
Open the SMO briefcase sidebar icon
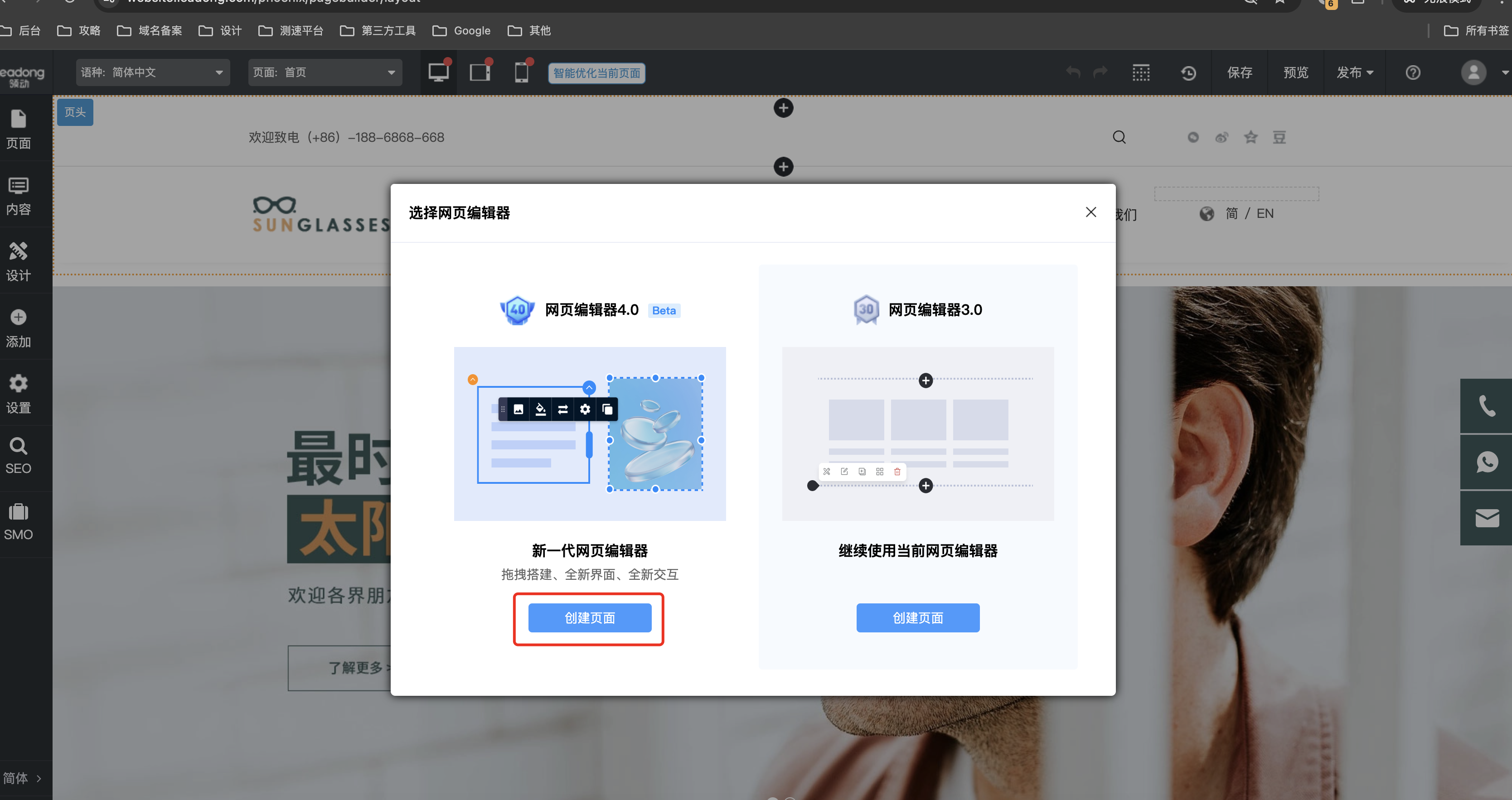pos(18,522)
